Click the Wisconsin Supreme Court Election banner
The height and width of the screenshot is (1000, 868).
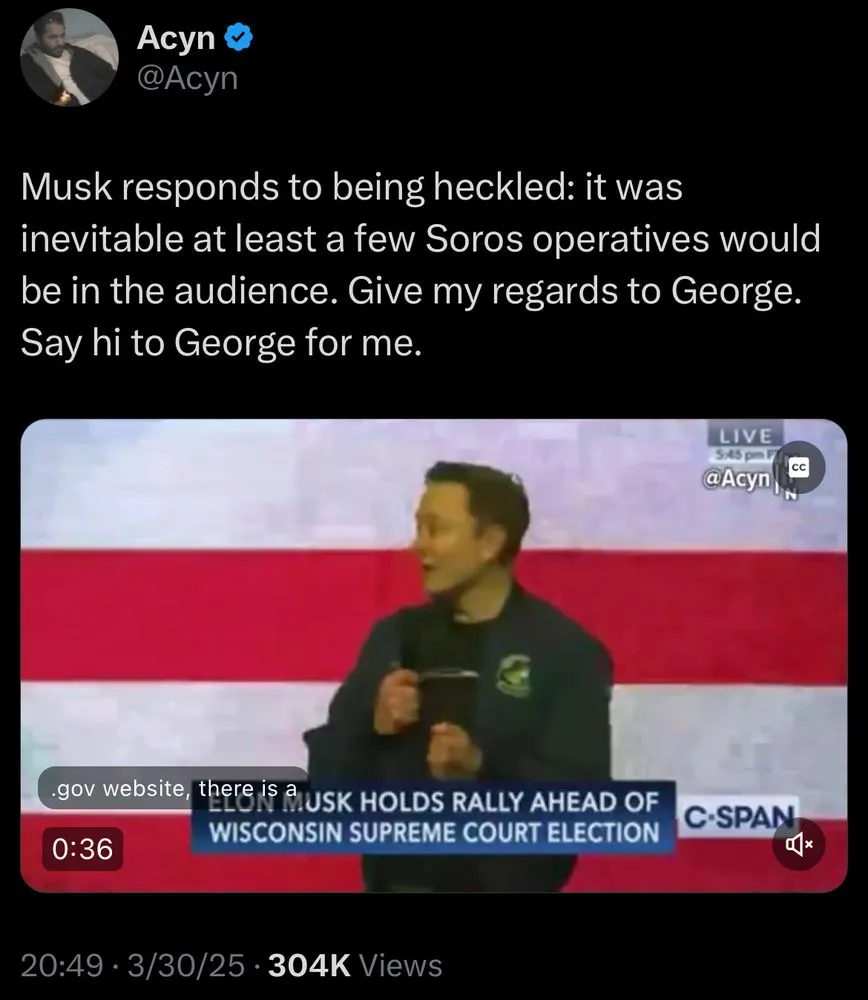(x=433, y=818)
